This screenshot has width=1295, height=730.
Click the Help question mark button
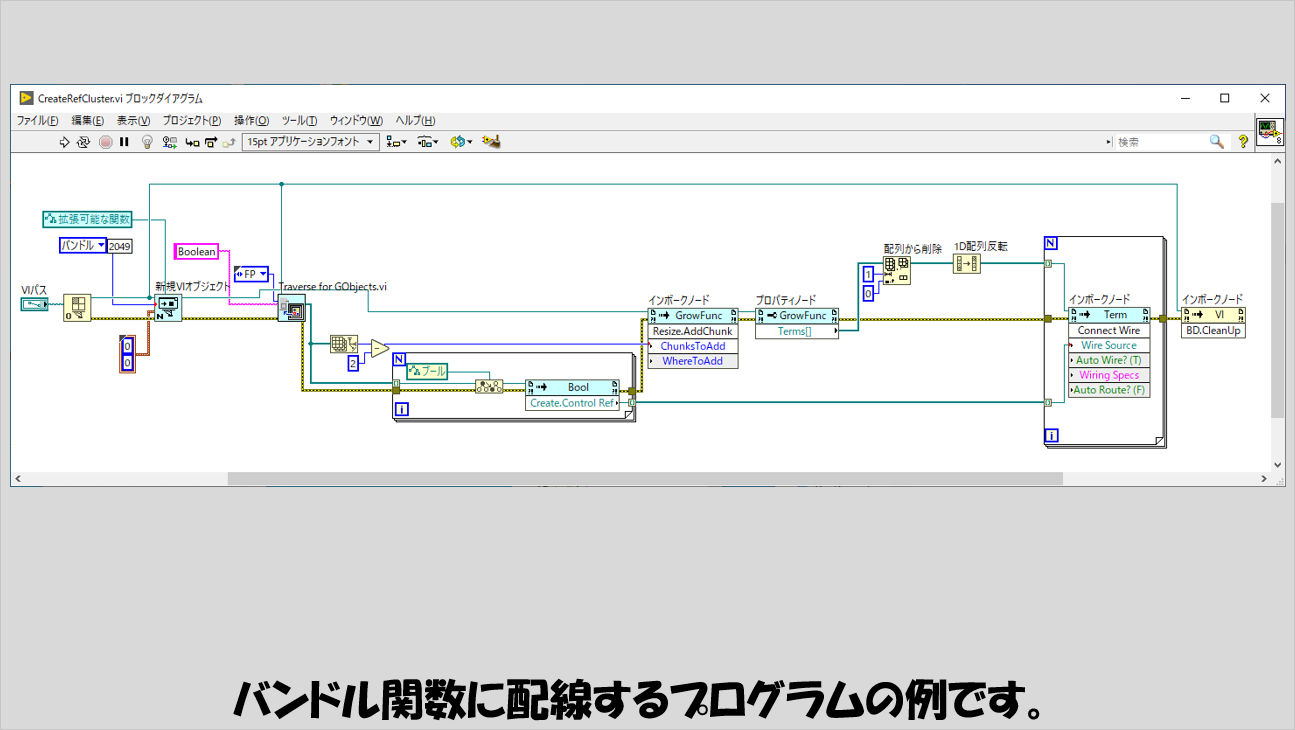pos(1243,142)
